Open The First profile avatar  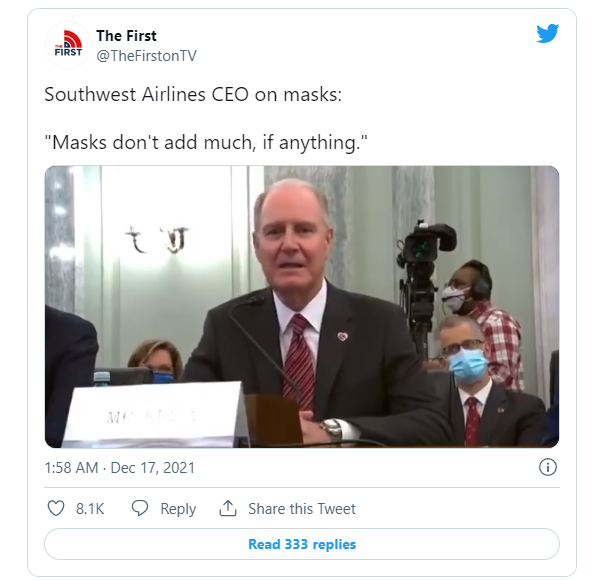pyautogui.click(x=67, y=45)
